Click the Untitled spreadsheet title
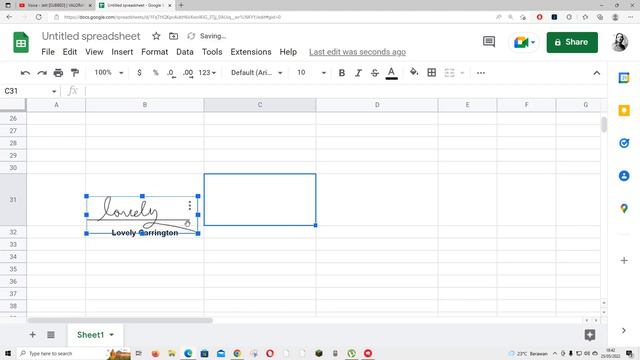The image size is (640, 360). pyautogui.click(x=91, y=36)
